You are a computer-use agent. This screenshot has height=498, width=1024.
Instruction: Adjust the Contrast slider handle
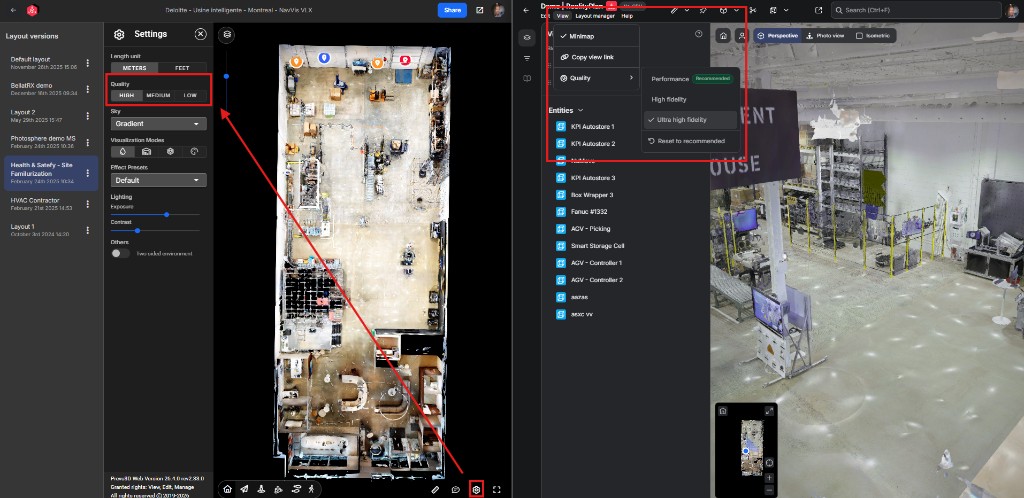137,230
